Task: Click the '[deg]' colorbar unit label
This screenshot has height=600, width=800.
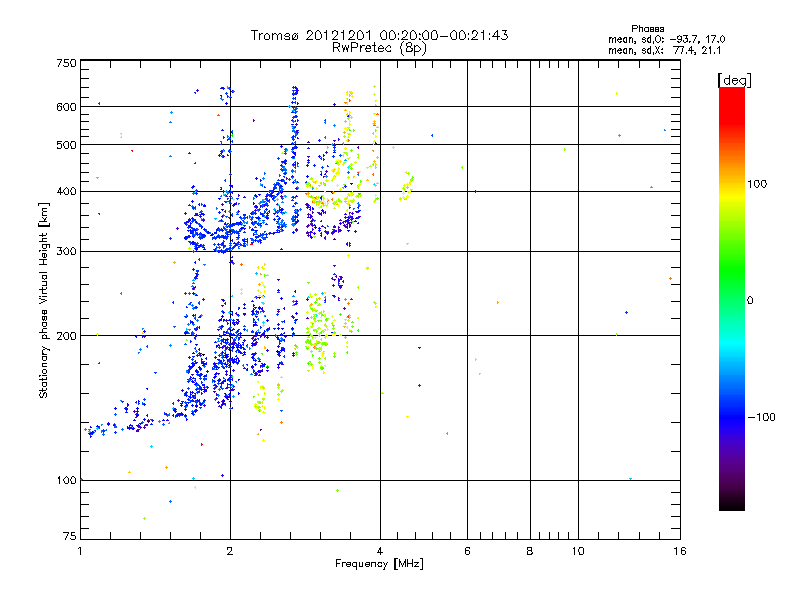Action: pos(734,80)
